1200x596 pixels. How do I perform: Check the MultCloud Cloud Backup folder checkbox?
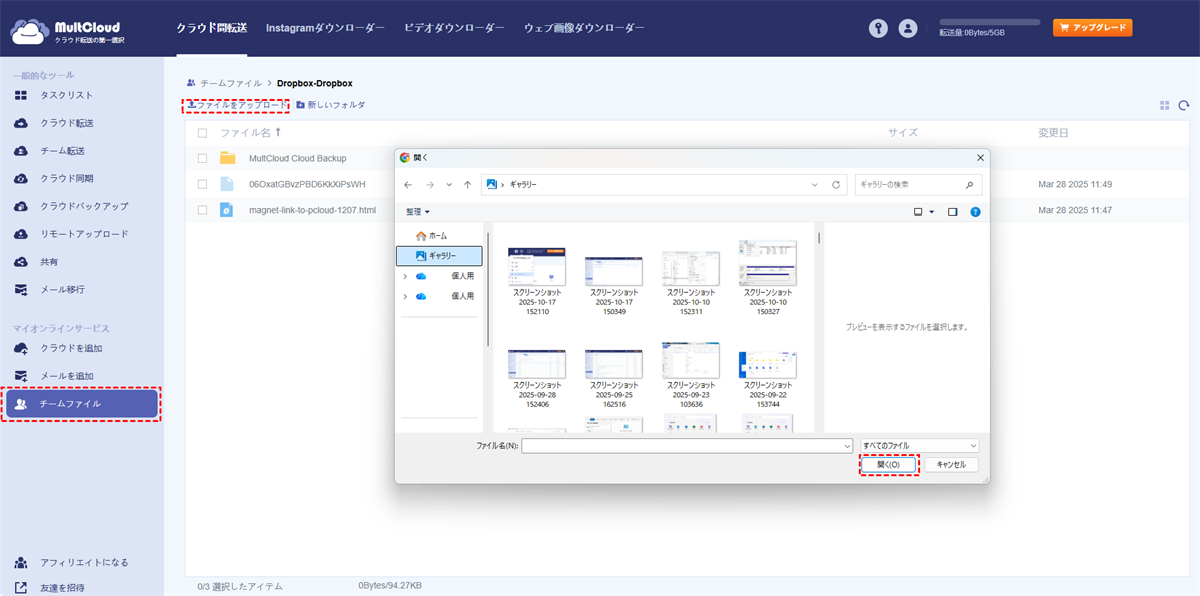pos(203,158)
